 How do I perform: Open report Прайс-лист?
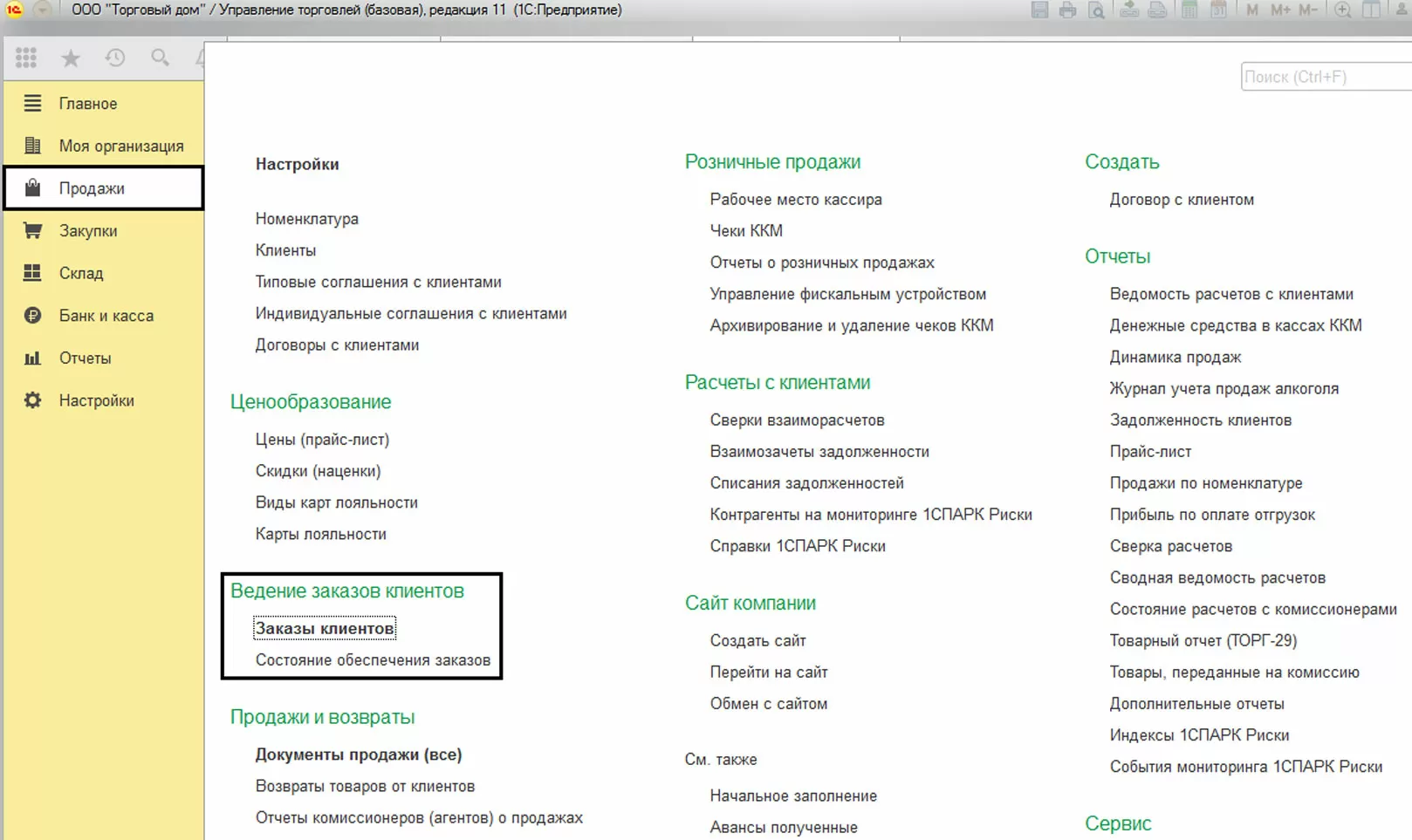(1150, 452)
